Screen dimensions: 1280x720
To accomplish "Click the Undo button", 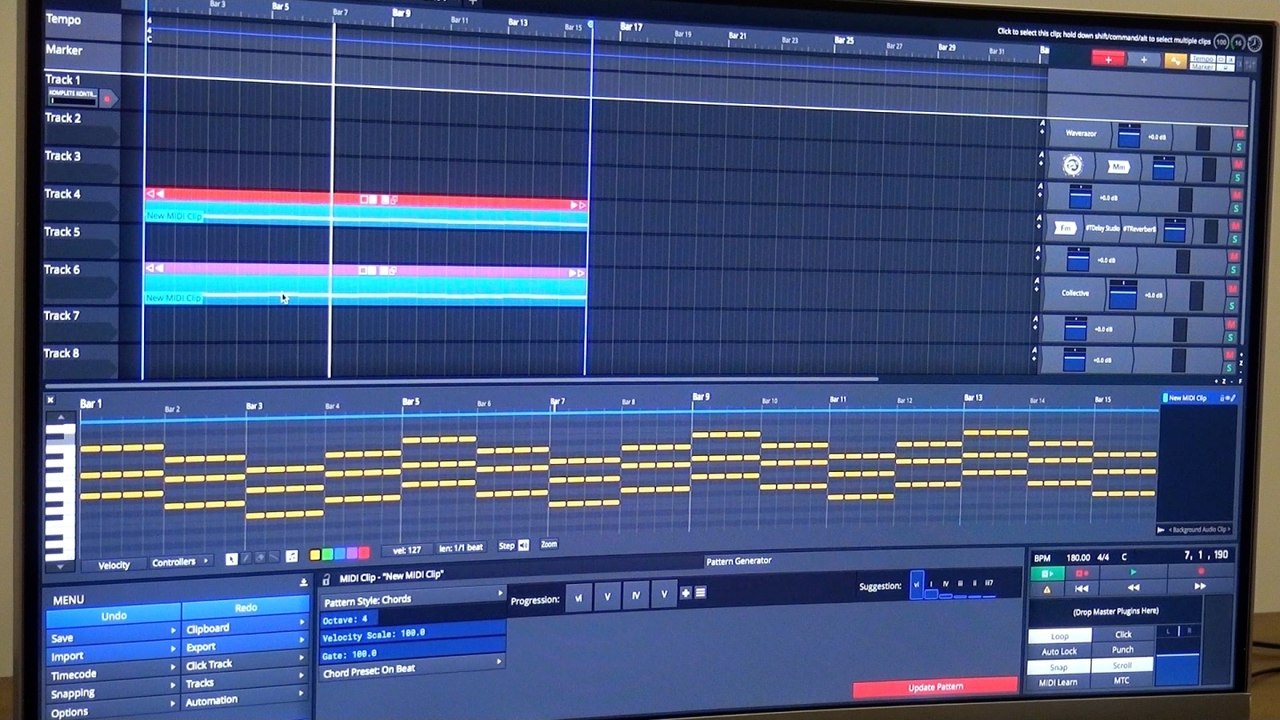I will (x=114, y=616).
